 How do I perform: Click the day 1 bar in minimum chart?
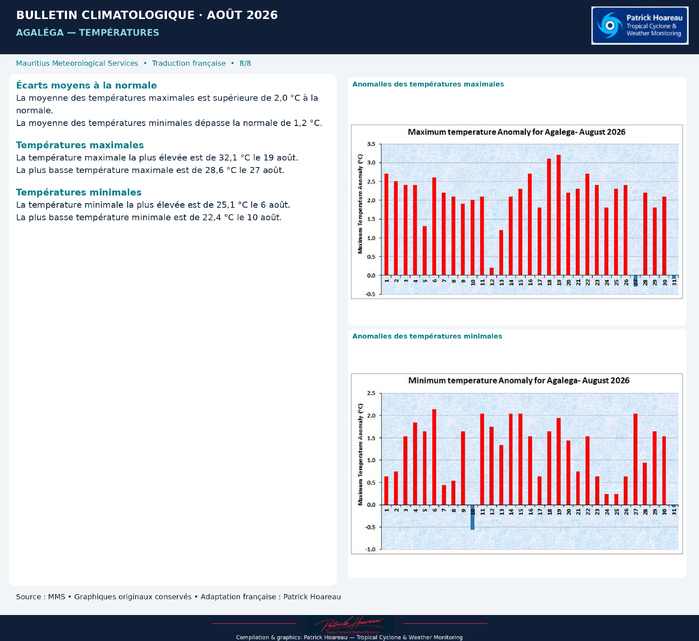click(387, 490)
